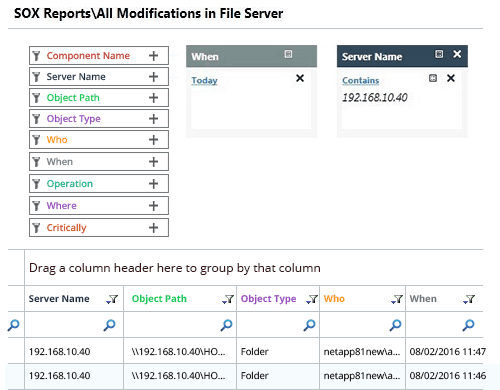This screenshot has height=390, width=500.
Task: Add the Critically filter with plus
Action: [x=153, y=228]
